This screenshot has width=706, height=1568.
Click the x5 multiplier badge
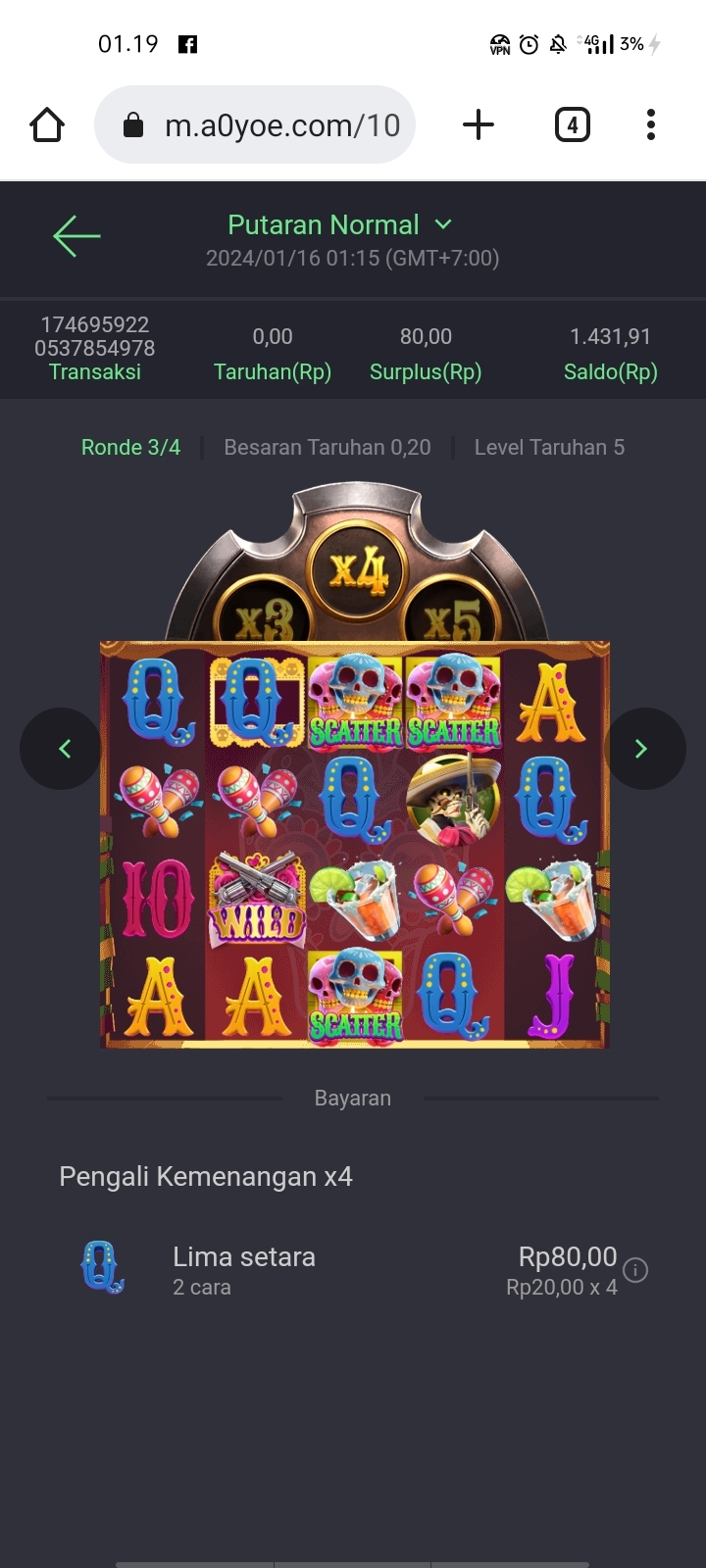[x=452, y=616]
